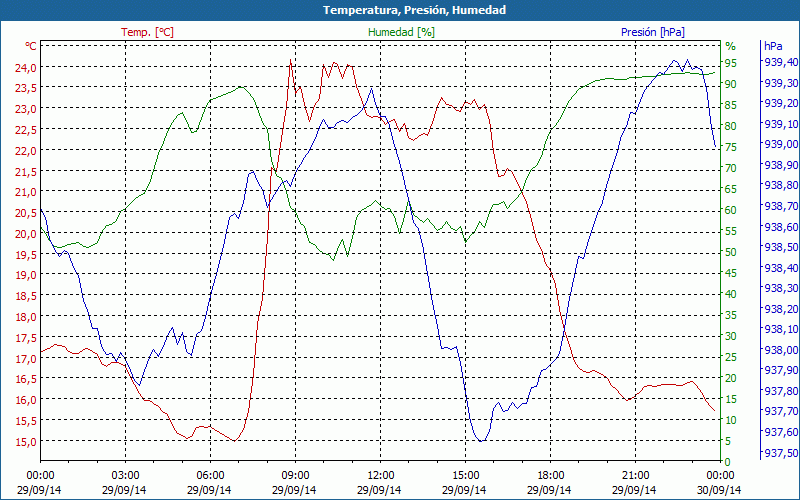This screenshot has width=800, height=500.
Task: Click the 939,40 pressure axis value
Action: [781, 62]
